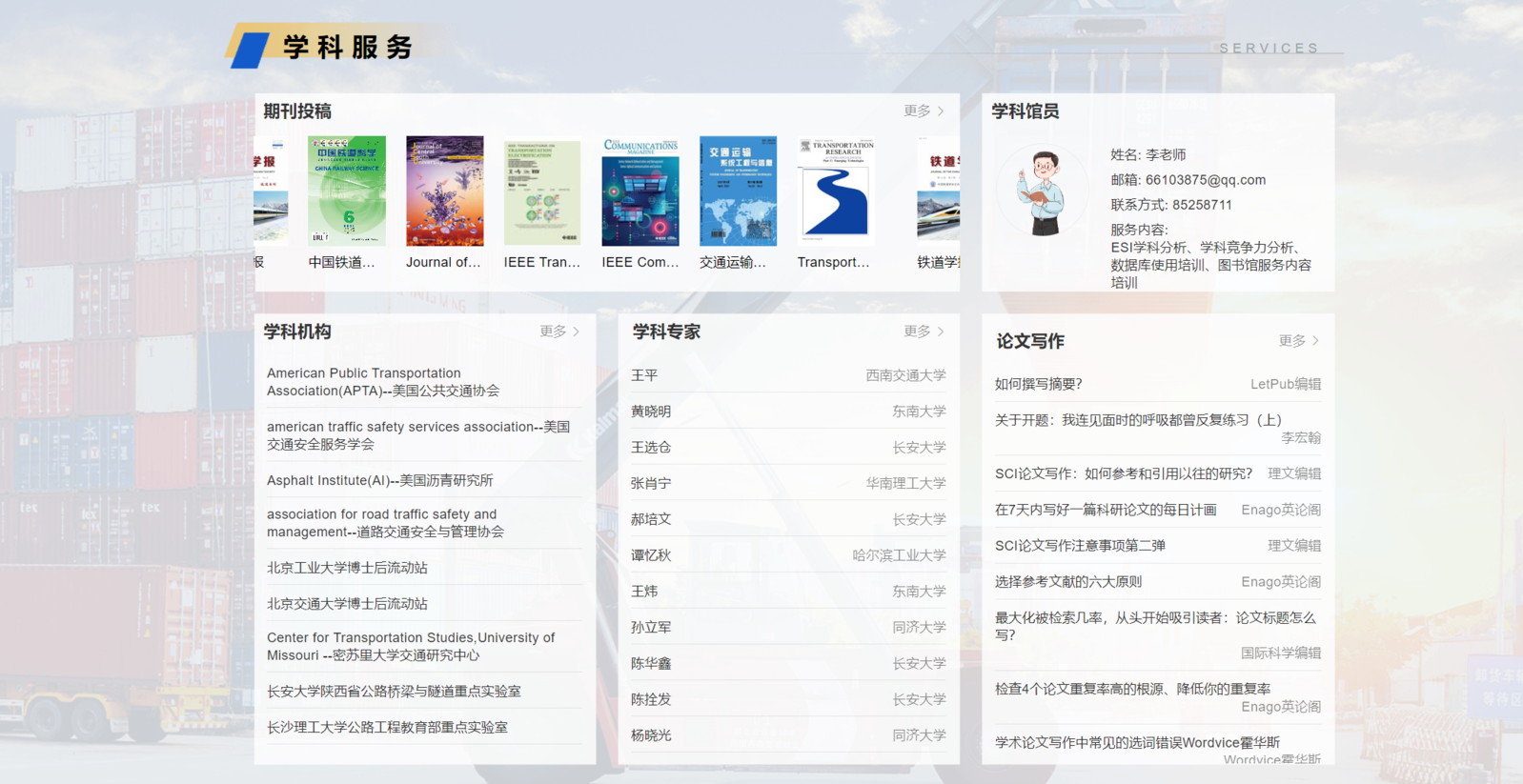The width and height of the screenshot is (1523, 784).
Task: Click the 交通运输 world map journal cover
Action: tap(738, 191)
